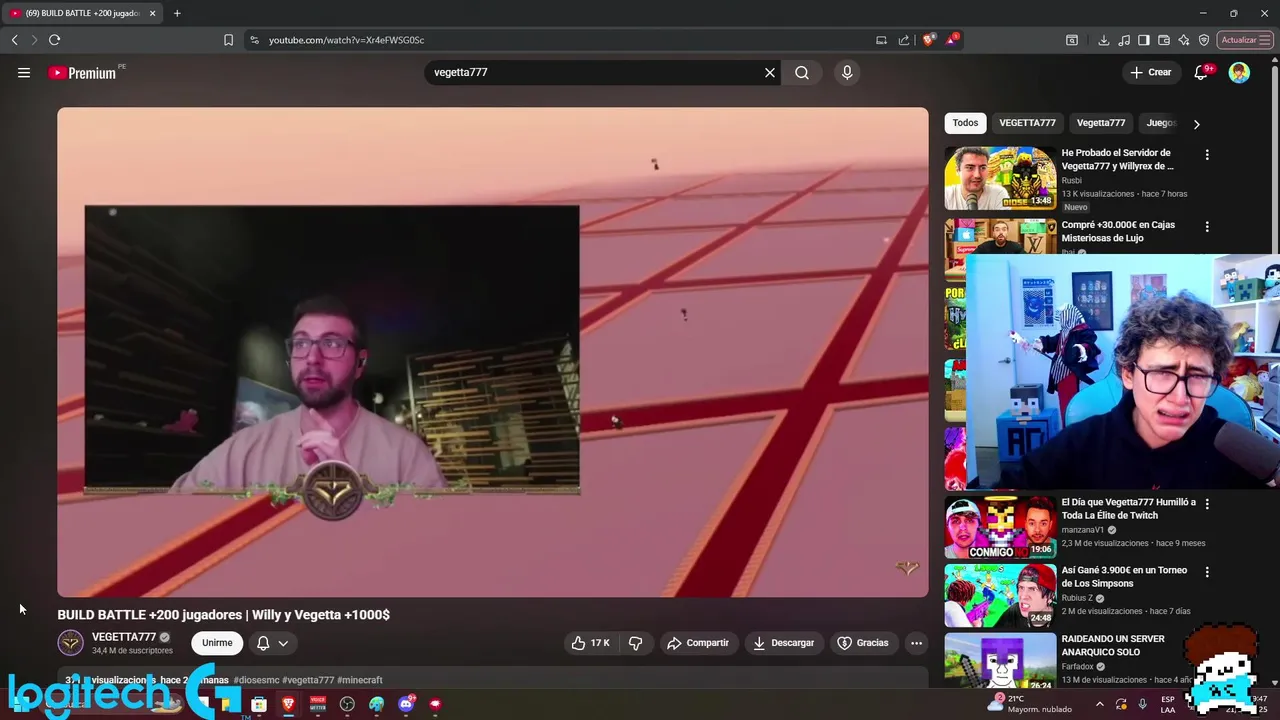This screenshot has height=720, width=1280.
Task: Open the YouTube hamburger guide menu
Action: 24,72
